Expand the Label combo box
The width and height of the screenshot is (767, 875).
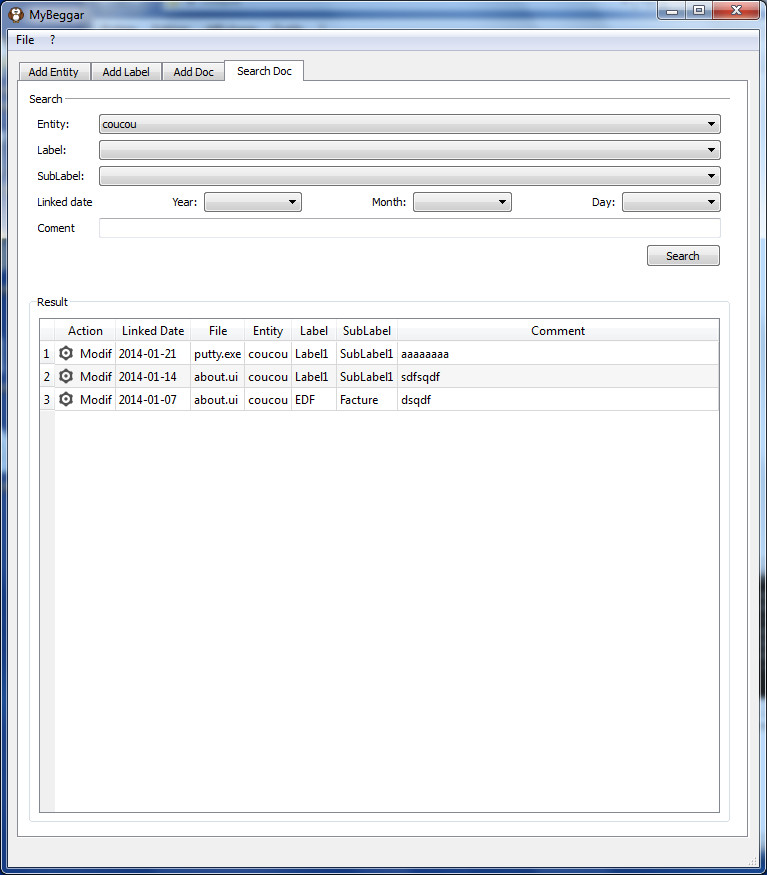pyautogui.click(x=410, y=150)
